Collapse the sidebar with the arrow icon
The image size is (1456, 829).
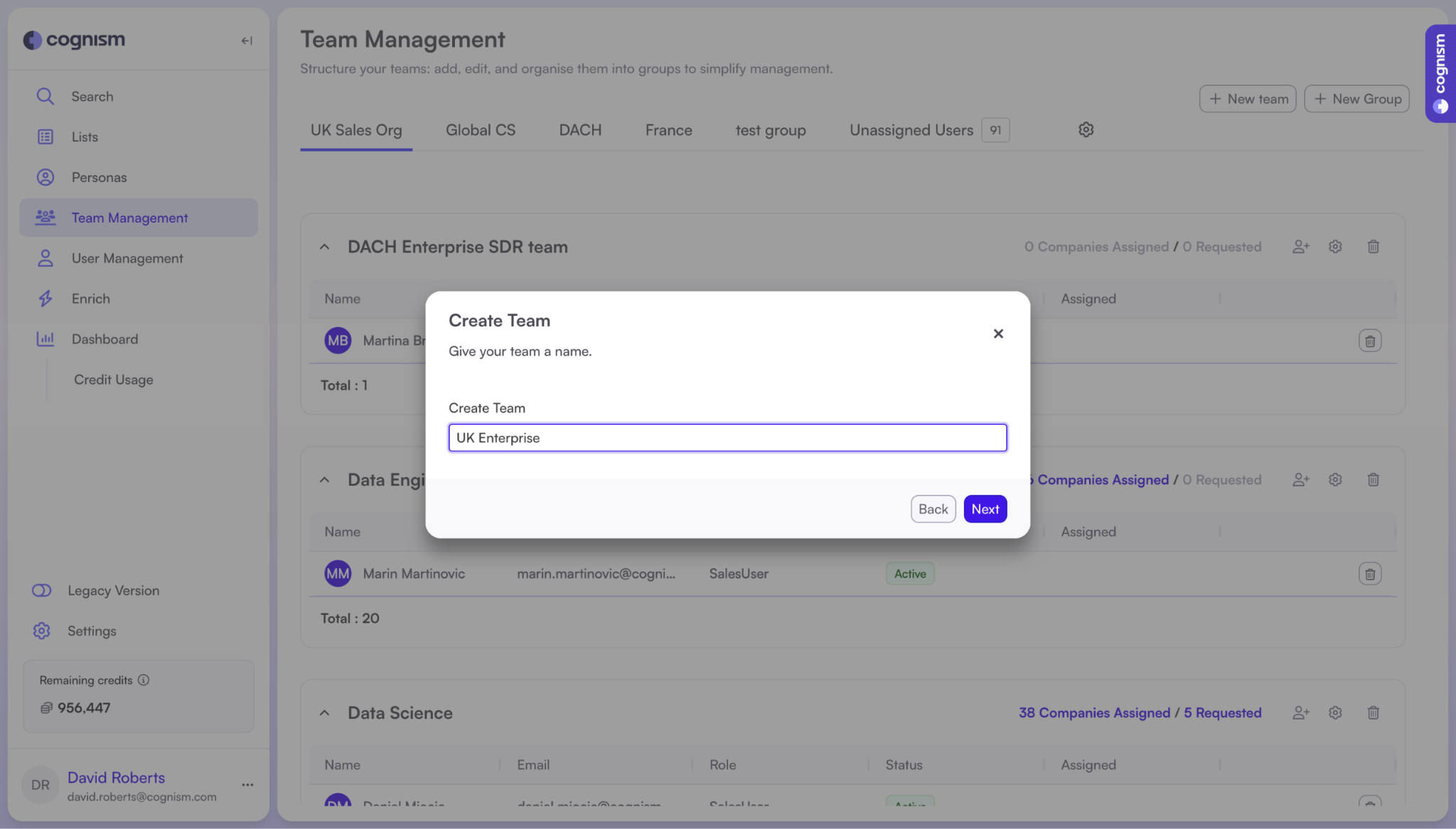[247, 41]
